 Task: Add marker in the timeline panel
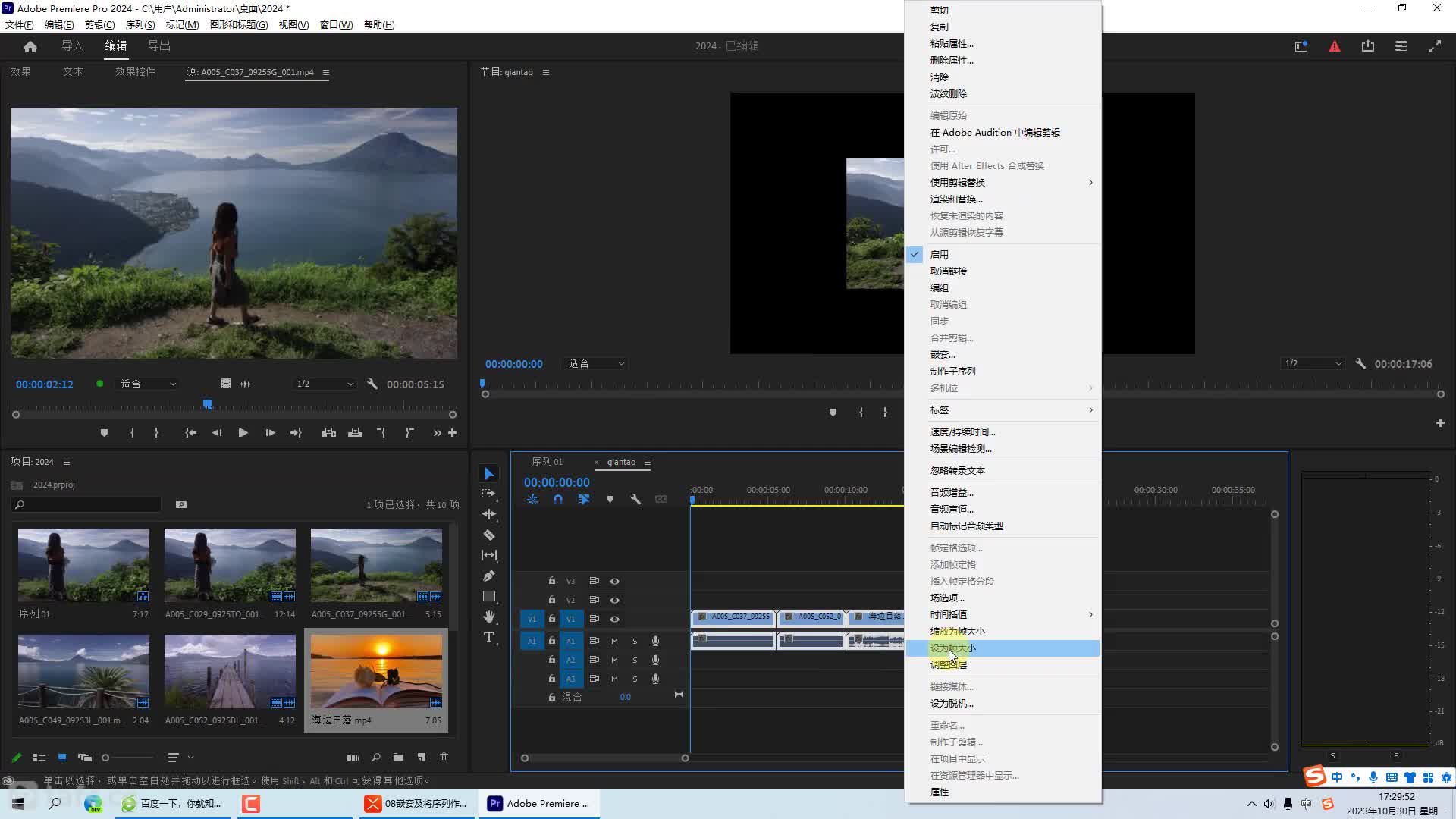point(610,499)
